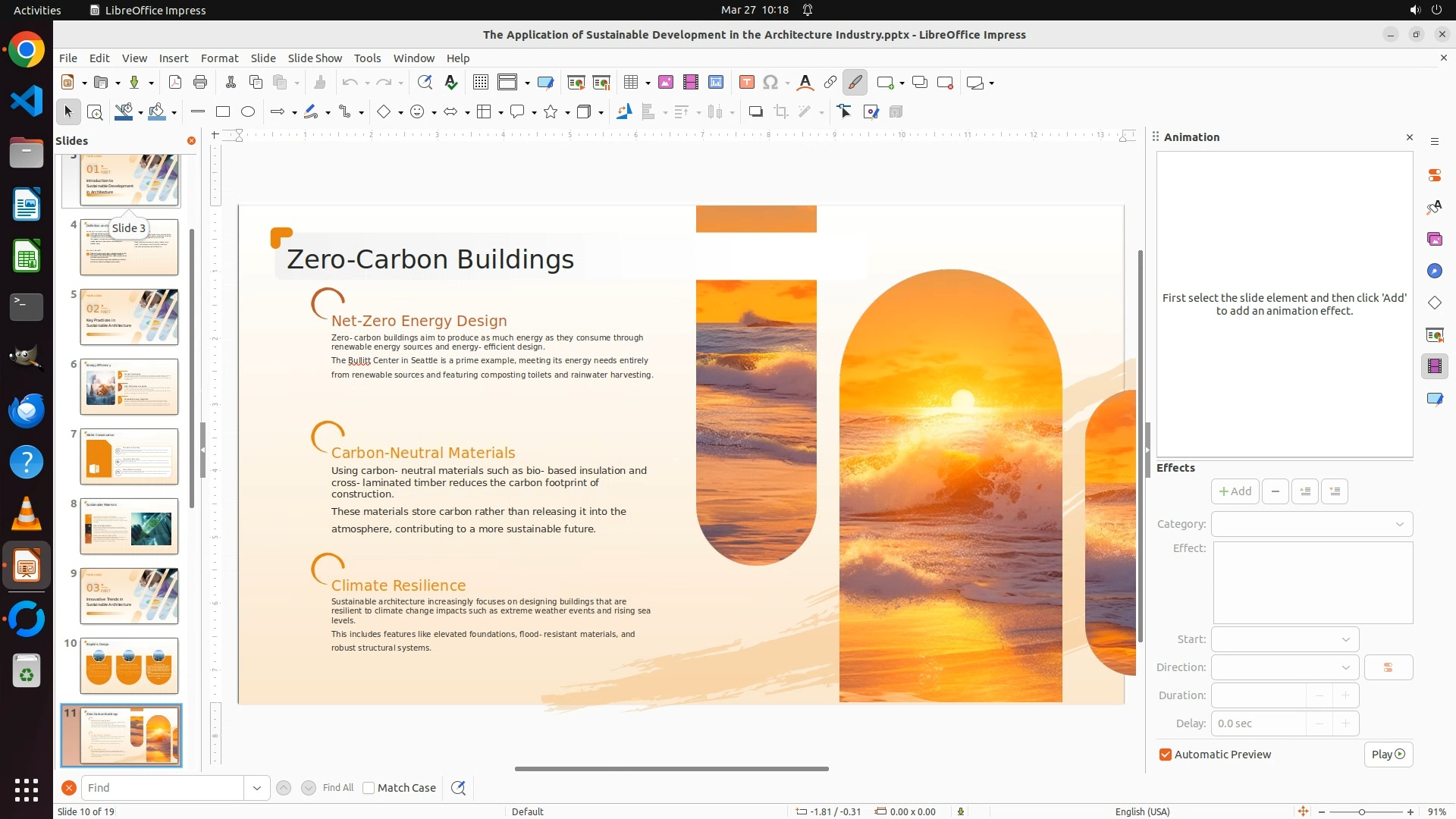Insert a text box using toolbar icon

pyautogui.click(x=746, y=83)
